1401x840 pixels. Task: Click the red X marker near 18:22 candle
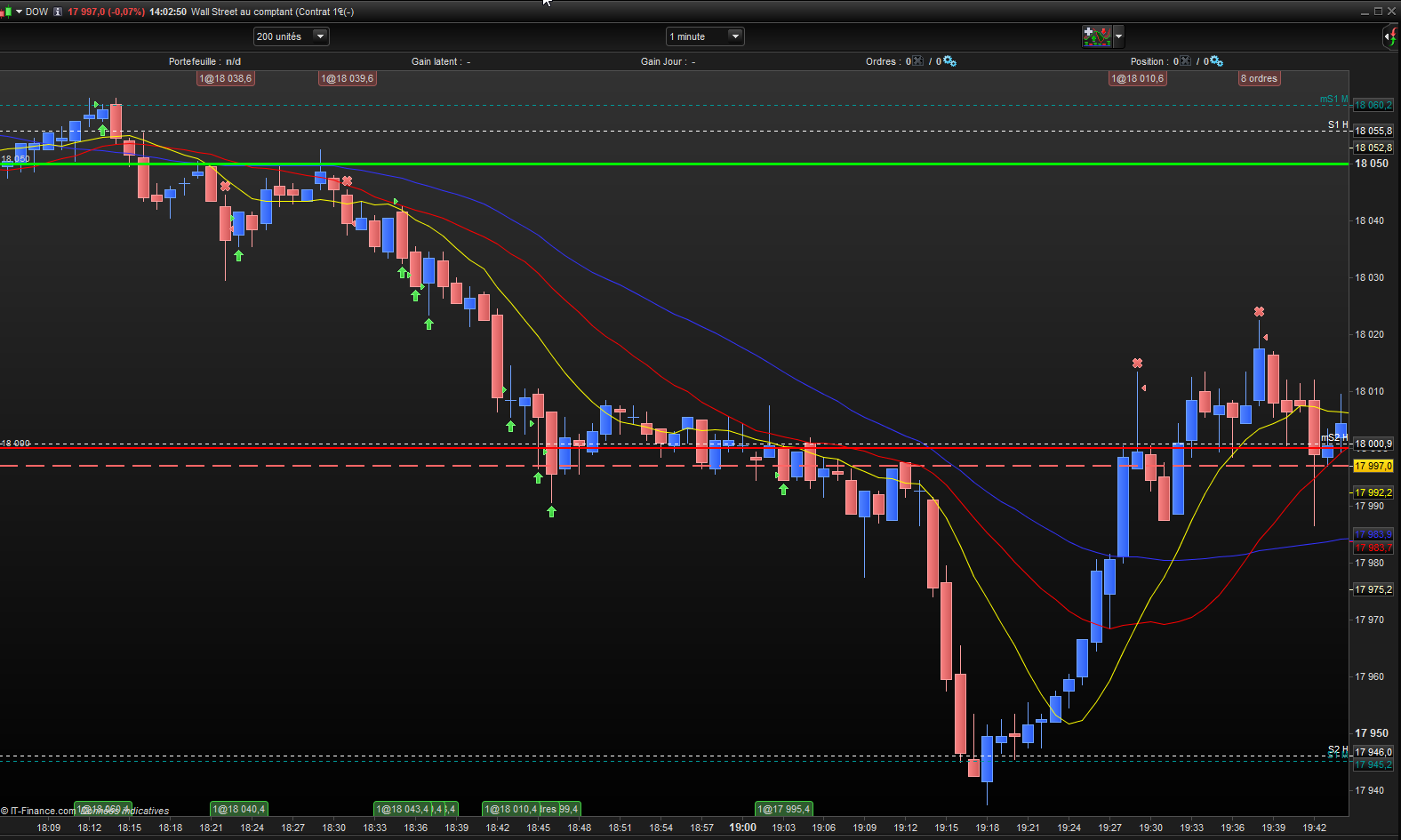pos(225,187)
